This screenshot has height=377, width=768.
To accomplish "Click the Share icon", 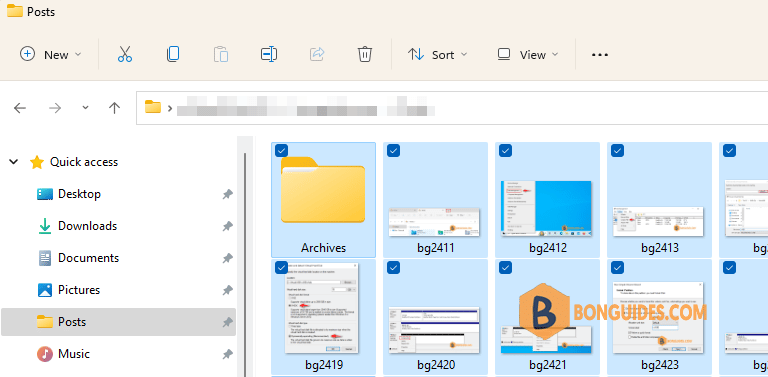I will click(317, 54).
